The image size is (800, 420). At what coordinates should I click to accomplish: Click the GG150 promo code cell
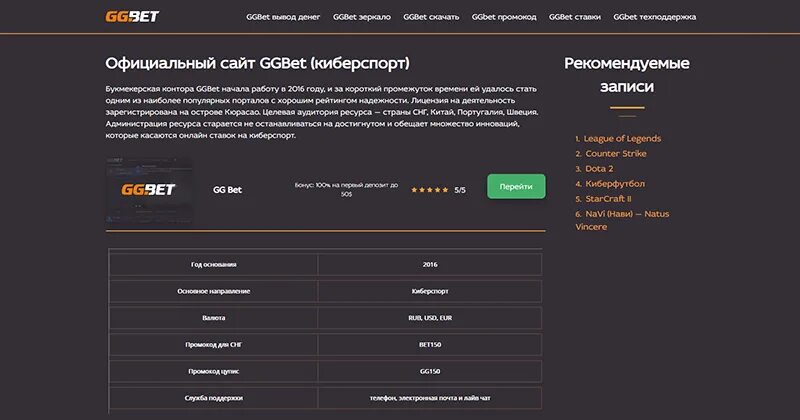[x=430, y=372]
